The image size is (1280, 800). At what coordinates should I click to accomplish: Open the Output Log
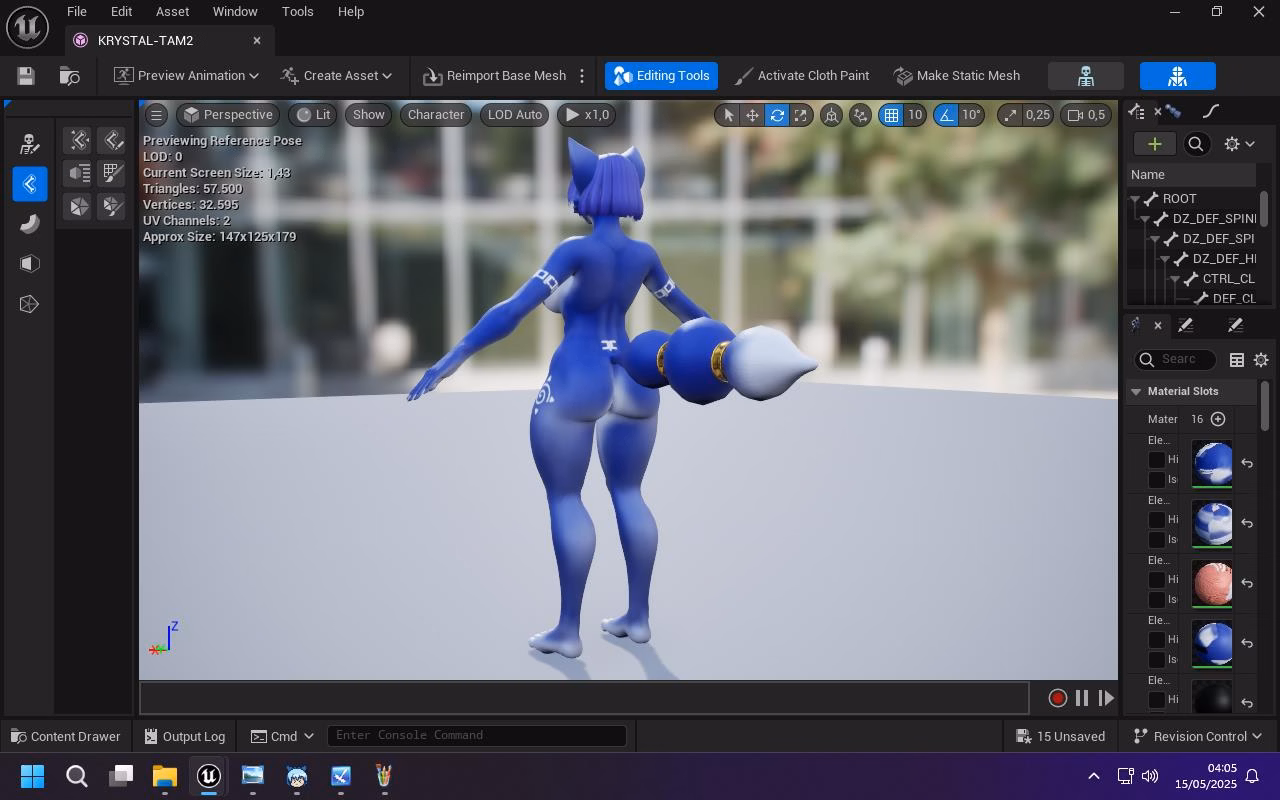185,736
